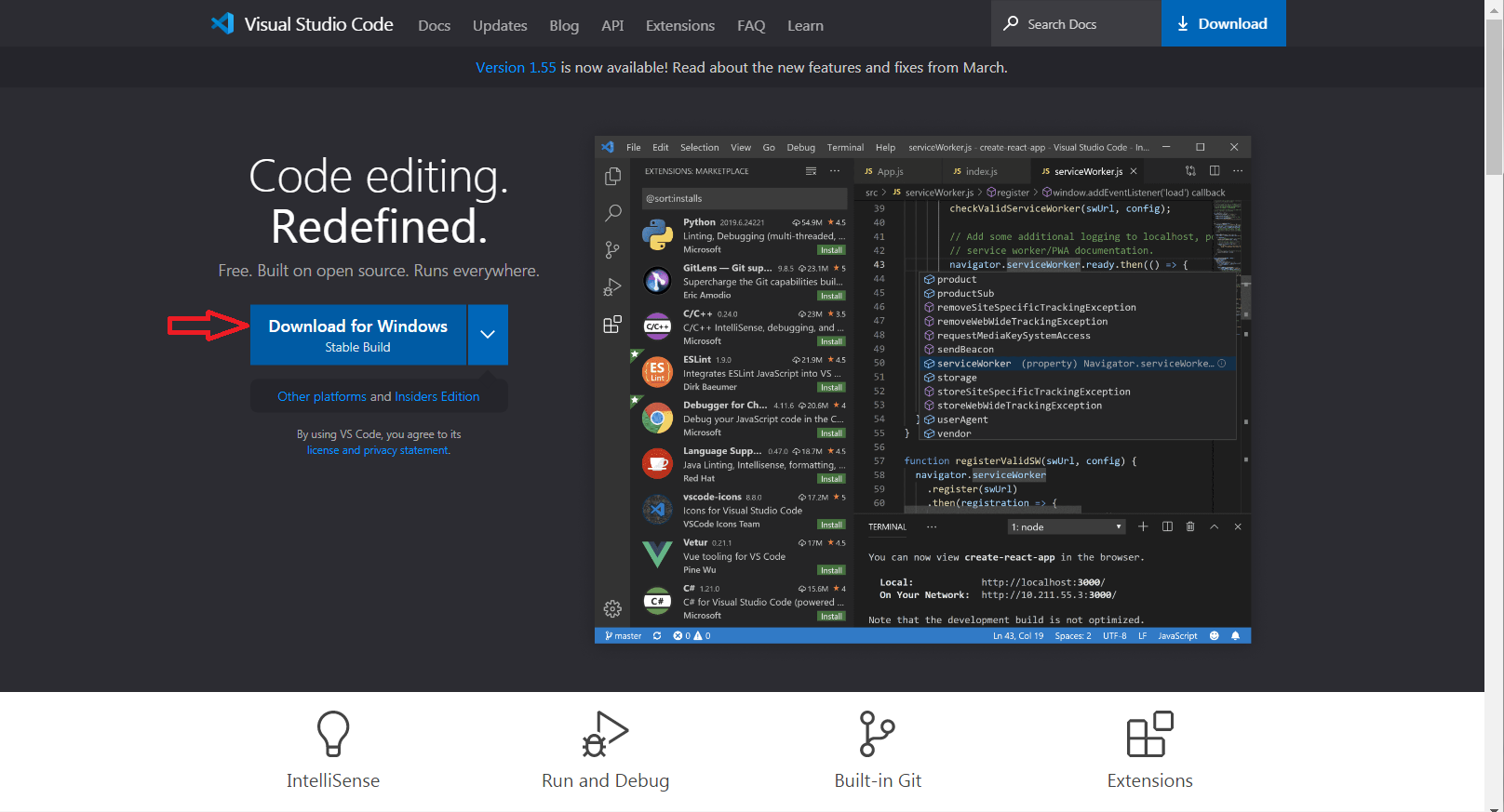This screenshot has height=812, width=1504.
Task: Open Run and Debug in the activity bar
Action: [x=612, y=287]
